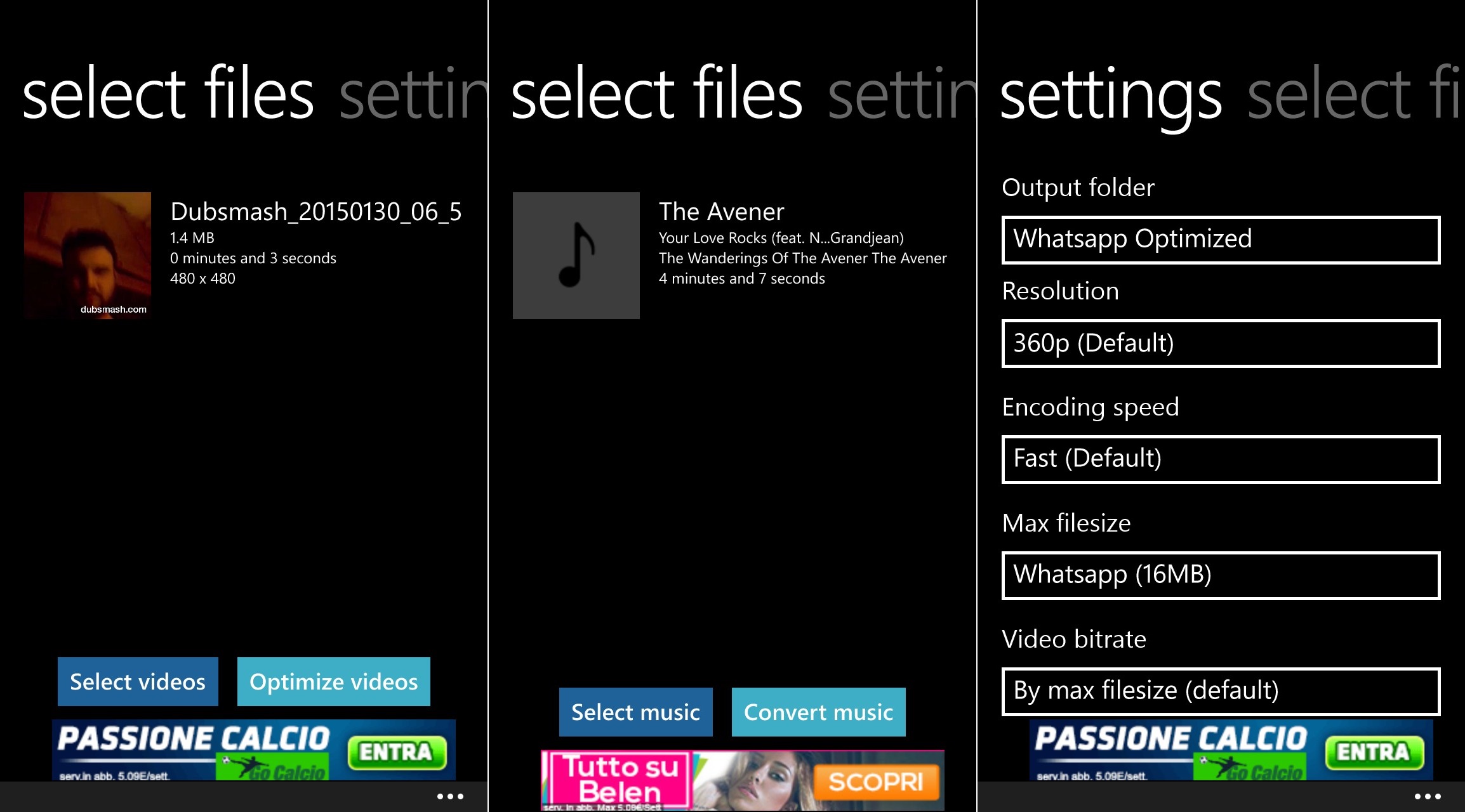Click the Optimize videos button

click(334, 681)
